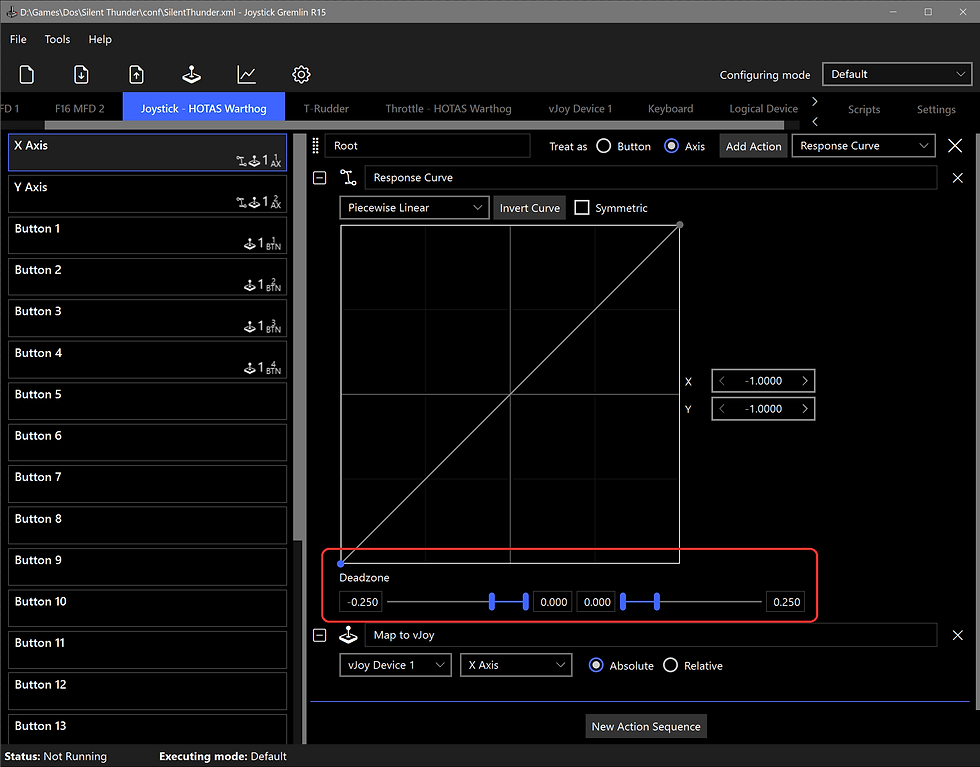Increase the Y value with right arrow

click(805, 409)
